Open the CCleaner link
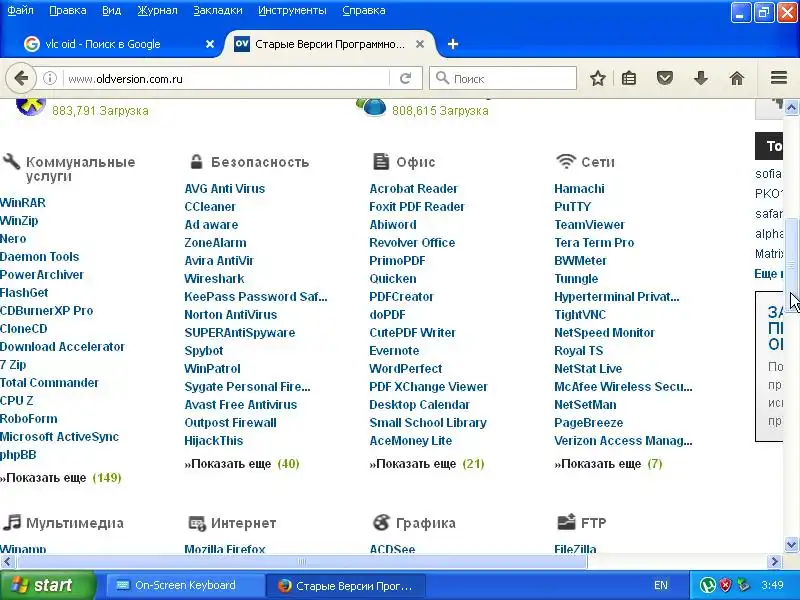Screen dimensions: 800x600 click(x=210, y=207)
